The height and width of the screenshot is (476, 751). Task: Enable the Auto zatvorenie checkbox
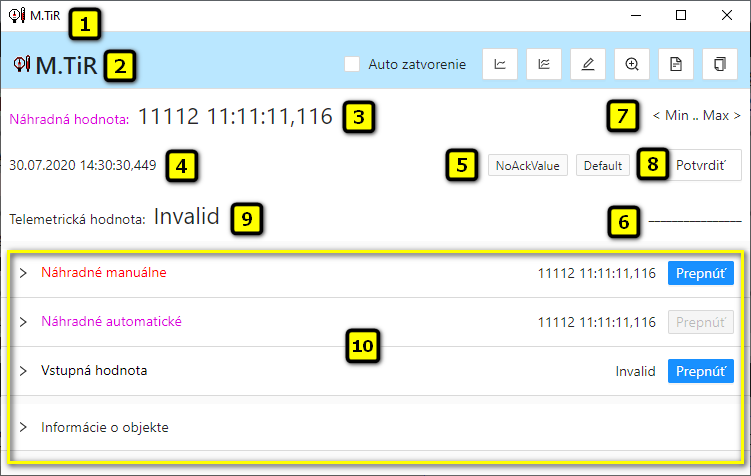tap(352, 64)
